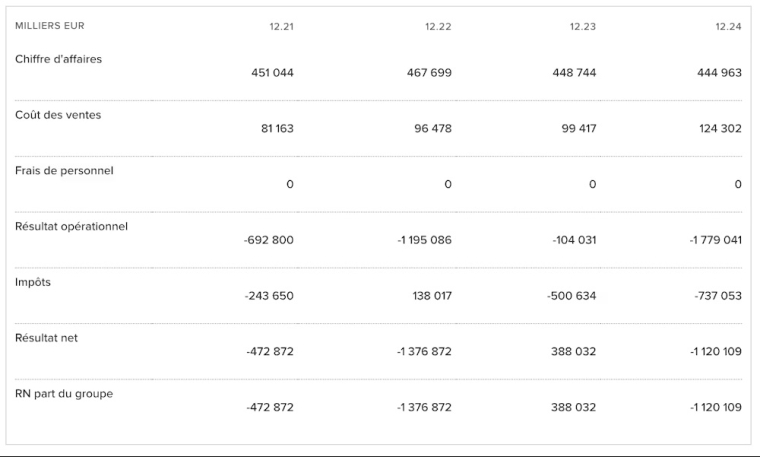Select the 12.24 column header

click(x=728, y=26)
